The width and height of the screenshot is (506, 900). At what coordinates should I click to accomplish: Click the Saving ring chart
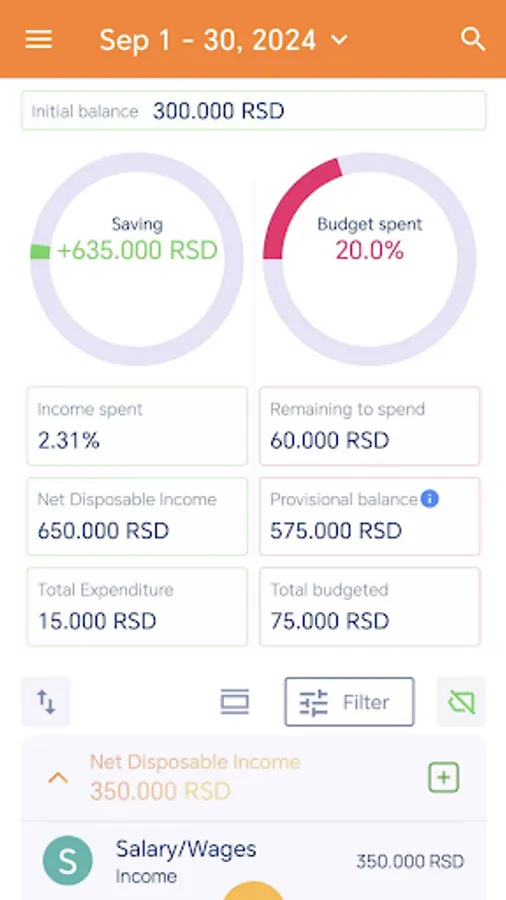(x=137, y=259)
